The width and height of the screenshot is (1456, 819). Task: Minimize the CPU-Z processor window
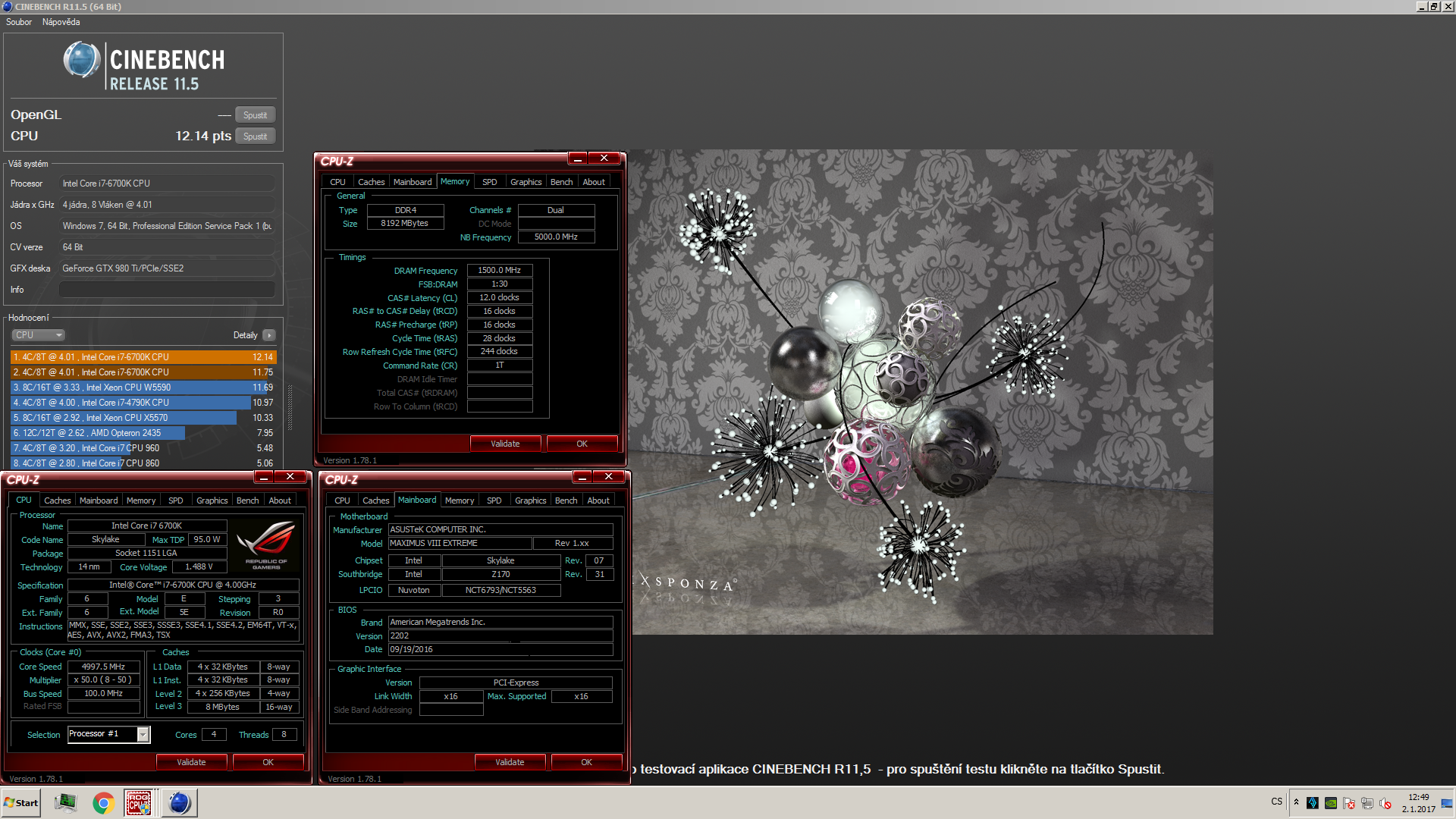[264, 477]
